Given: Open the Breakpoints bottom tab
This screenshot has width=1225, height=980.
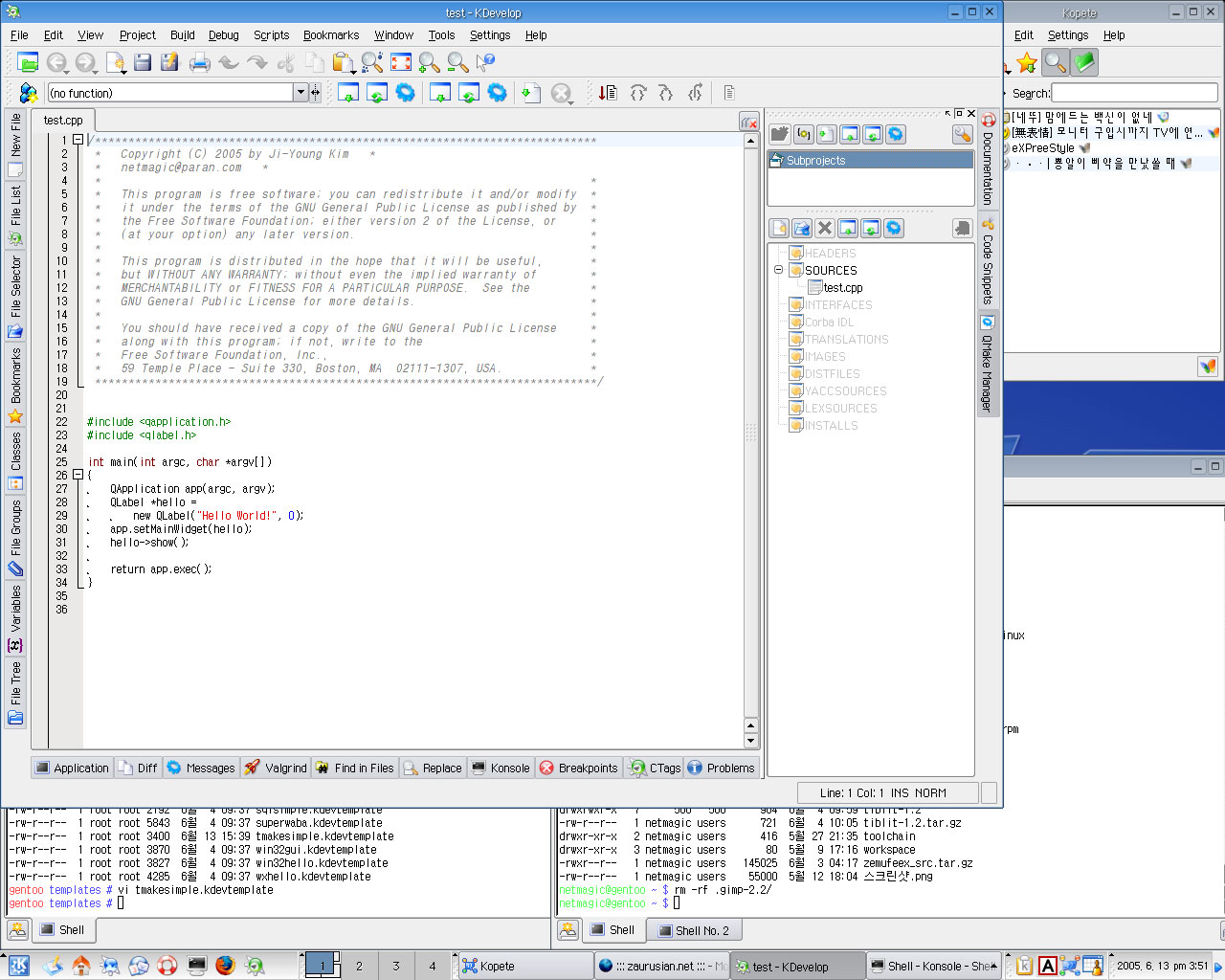Looking at the screenshot, I should point(579,768).
